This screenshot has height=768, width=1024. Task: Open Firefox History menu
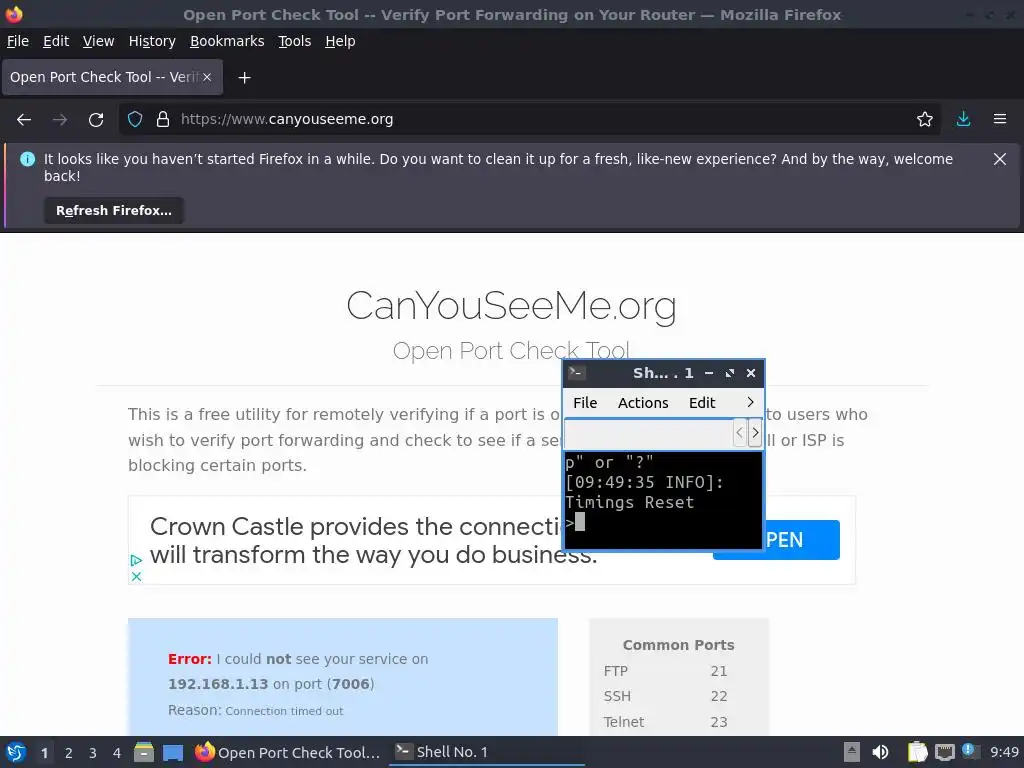pyautogui.click(x=152, y=41)
